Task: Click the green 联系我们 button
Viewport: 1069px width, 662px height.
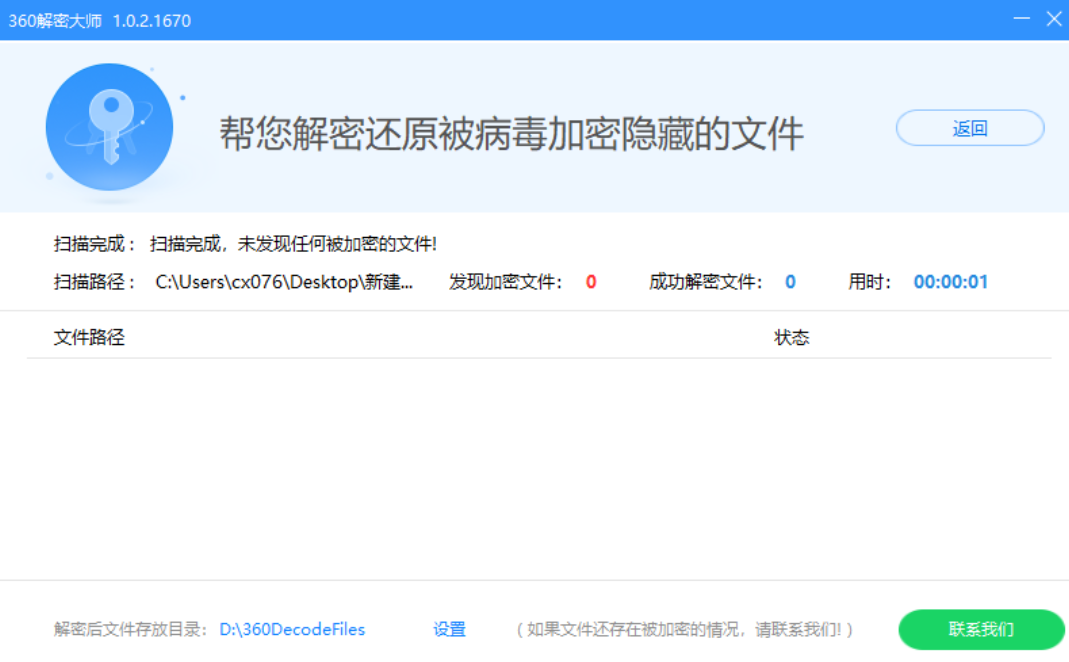Action: point(981,630)
